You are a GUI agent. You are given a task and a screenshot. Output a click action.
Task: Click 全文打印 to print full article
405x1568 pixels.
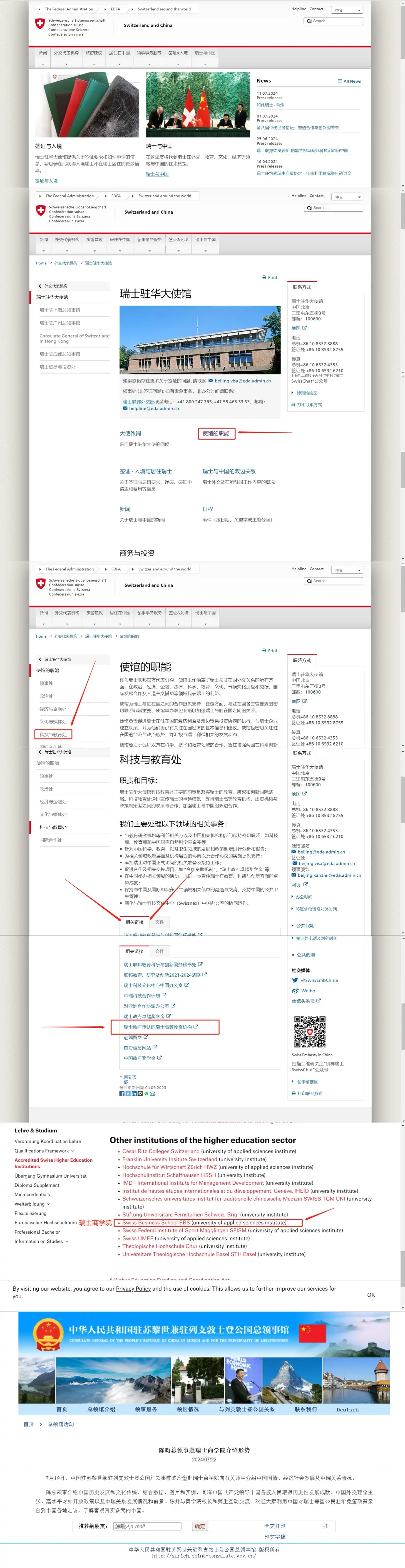(x=274, y=1526)
